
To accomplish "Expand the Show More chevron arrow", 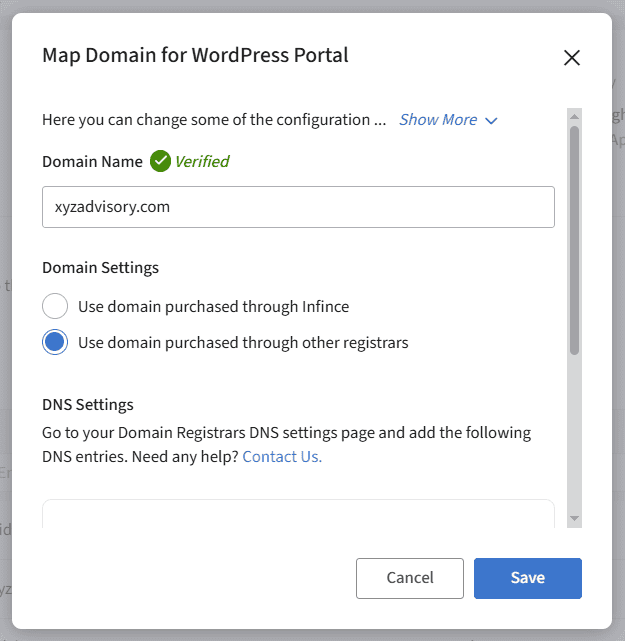I will point(491,120).
